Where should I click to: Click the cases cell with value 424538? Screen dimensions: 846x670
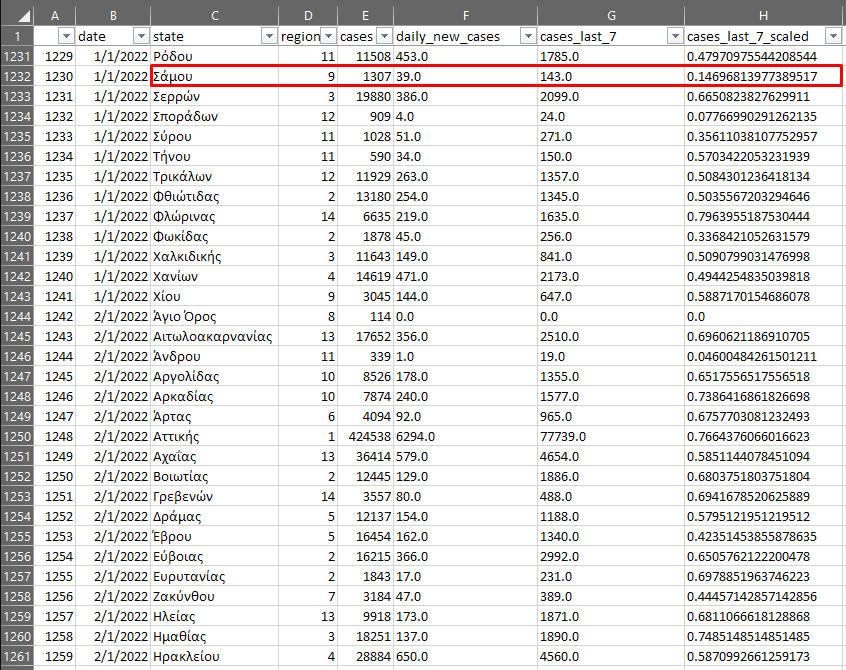pos(365,436)
